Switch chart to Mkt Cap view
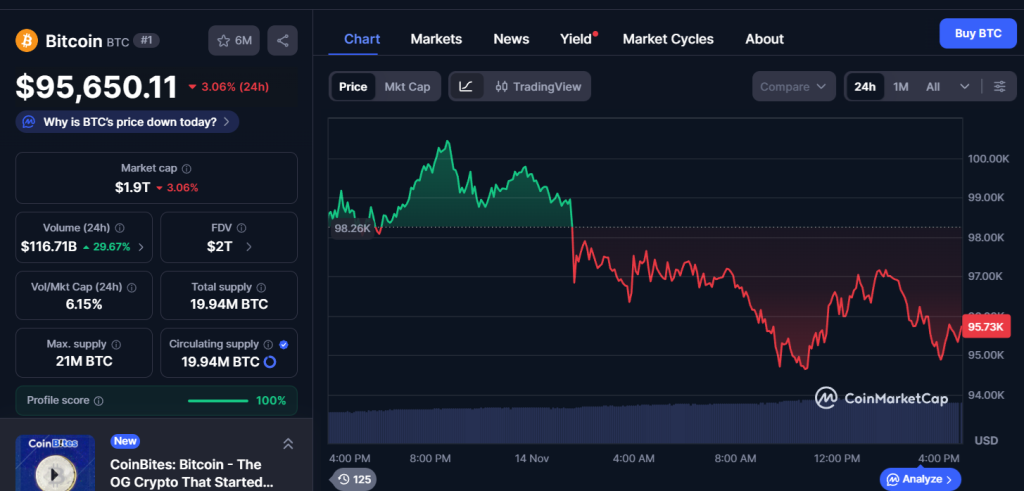 (407, 87)
